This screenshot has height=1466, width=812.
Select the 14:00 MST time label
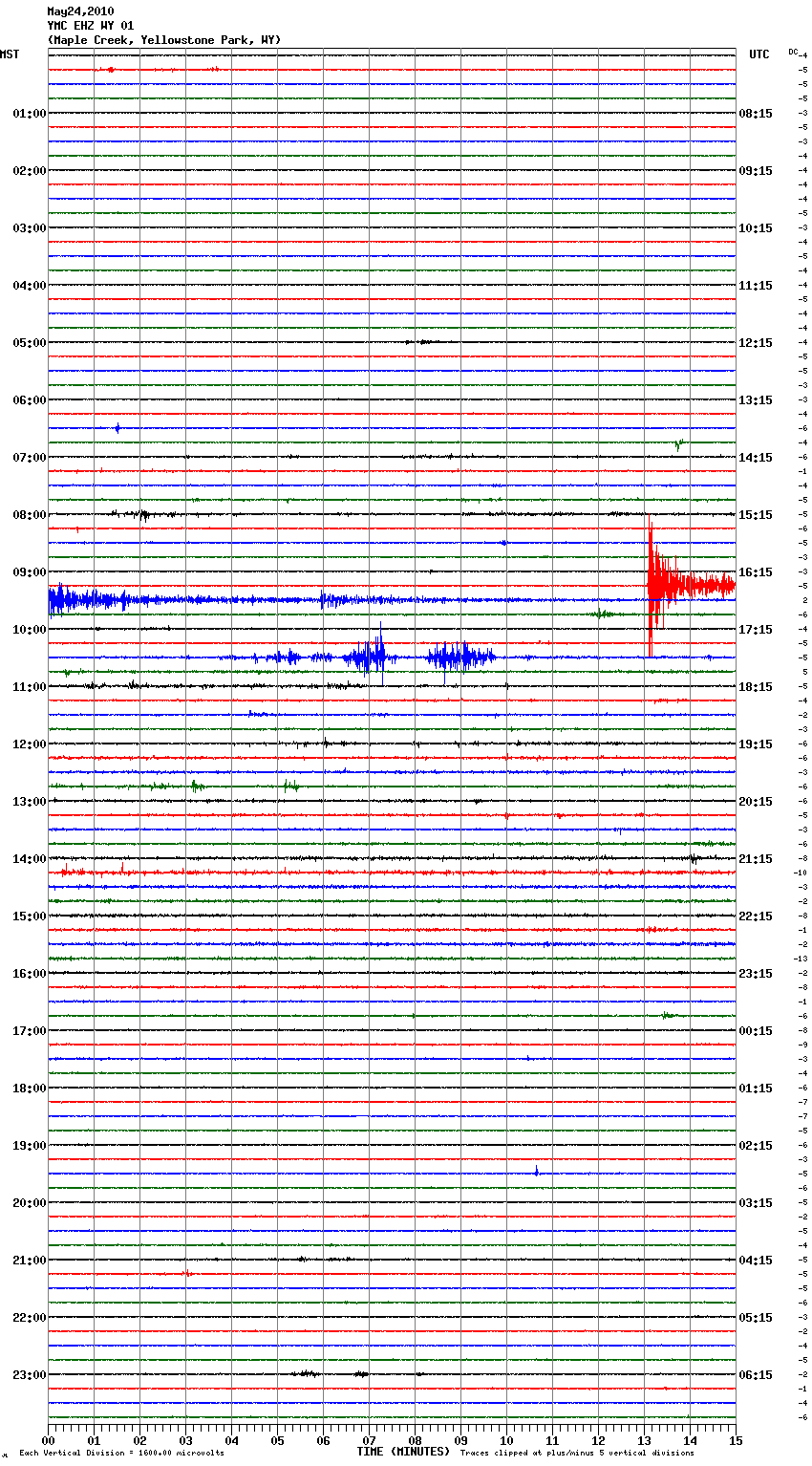click(x=30, y=859)
